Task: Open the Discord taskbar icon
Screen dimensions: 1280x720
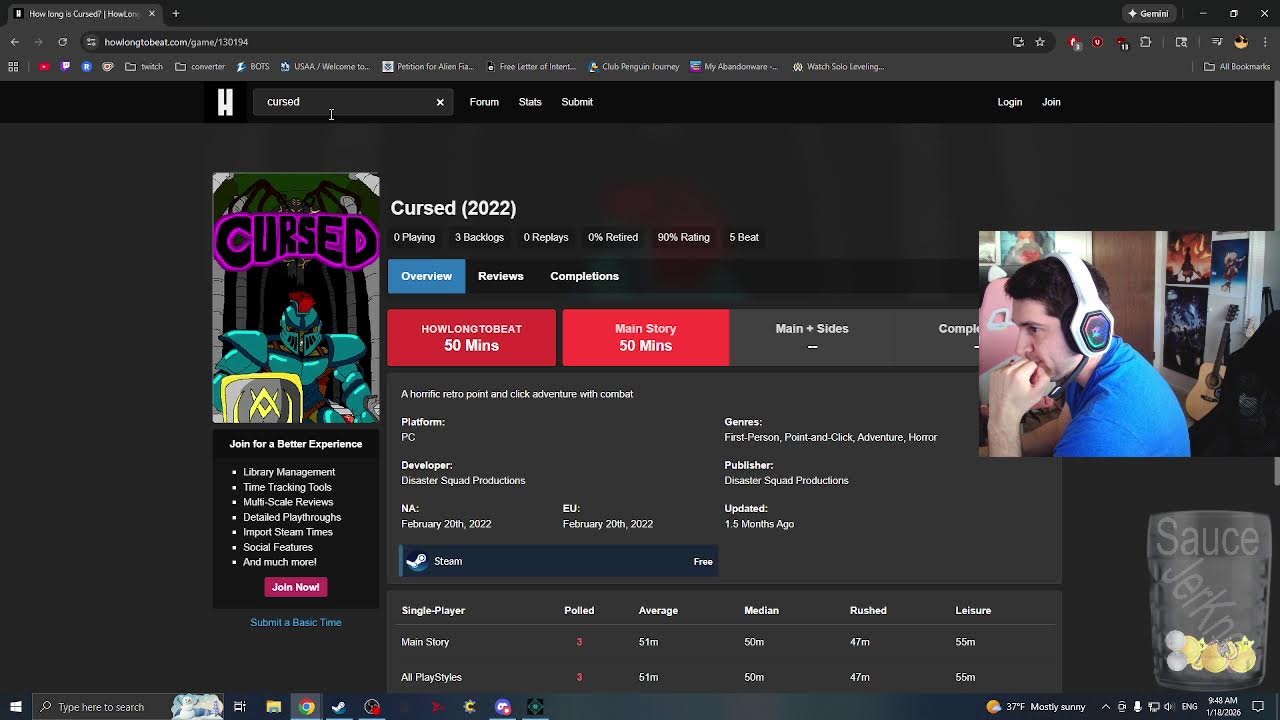Action: (x=503, y=707)
